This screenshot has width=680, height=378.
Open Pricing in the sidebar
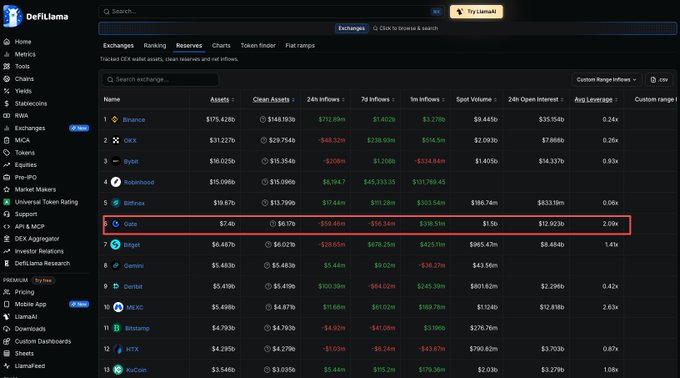24,292
